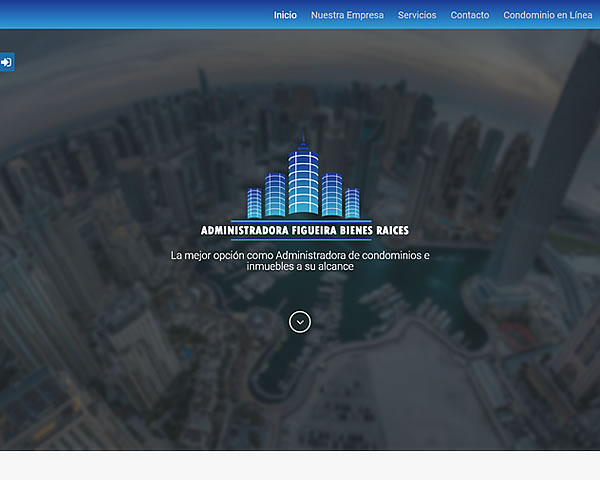
Task: Click the second building from right in logo
Action: [x=332, y=194]
